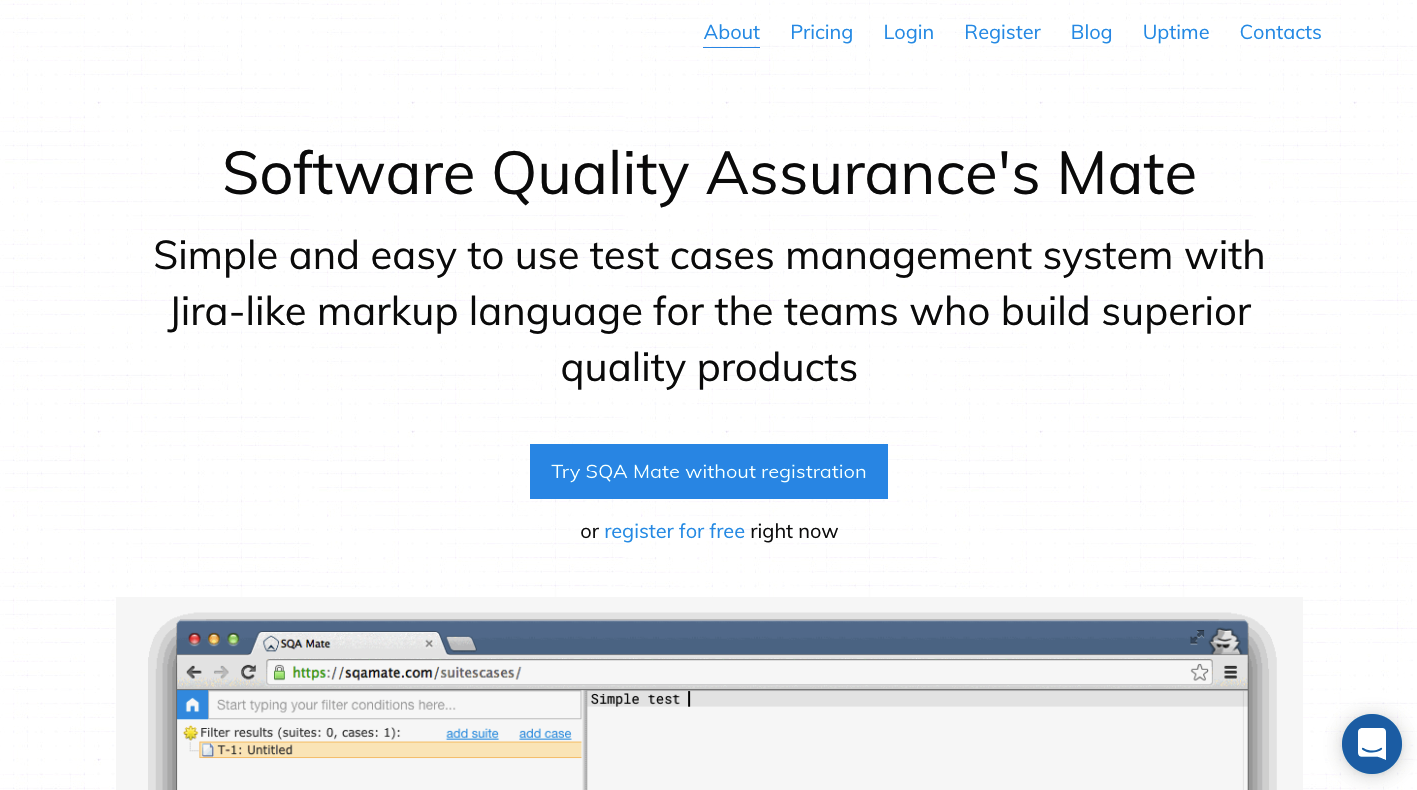Open a new tab in demo browser

click(461, 643)
